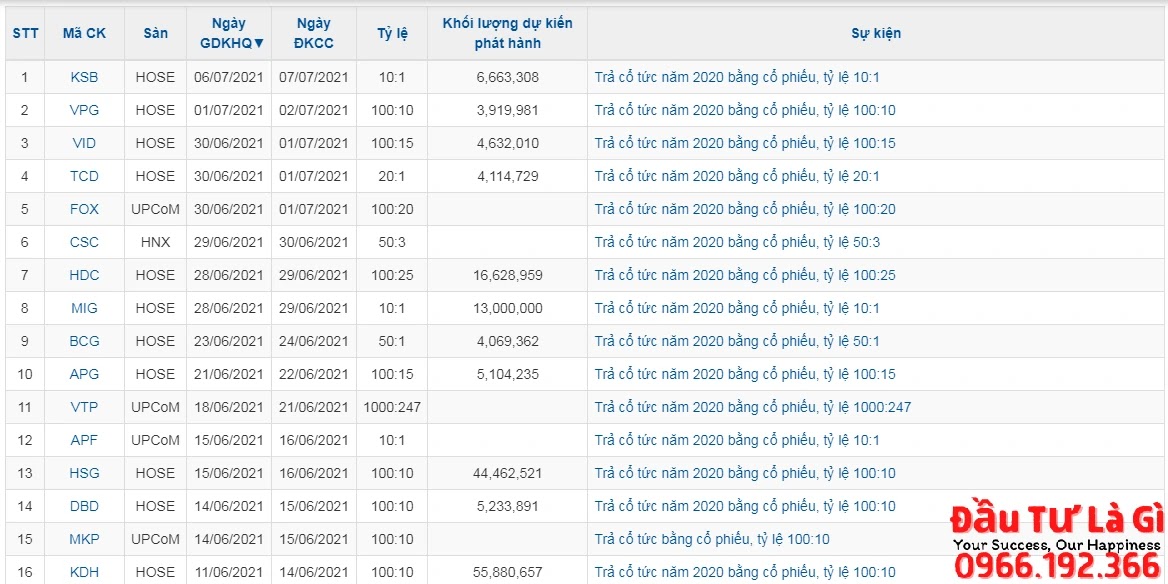Click the Sàn column header
Image resolution: width=1168 pixels, height=584 pixels.
coord(155,34)
